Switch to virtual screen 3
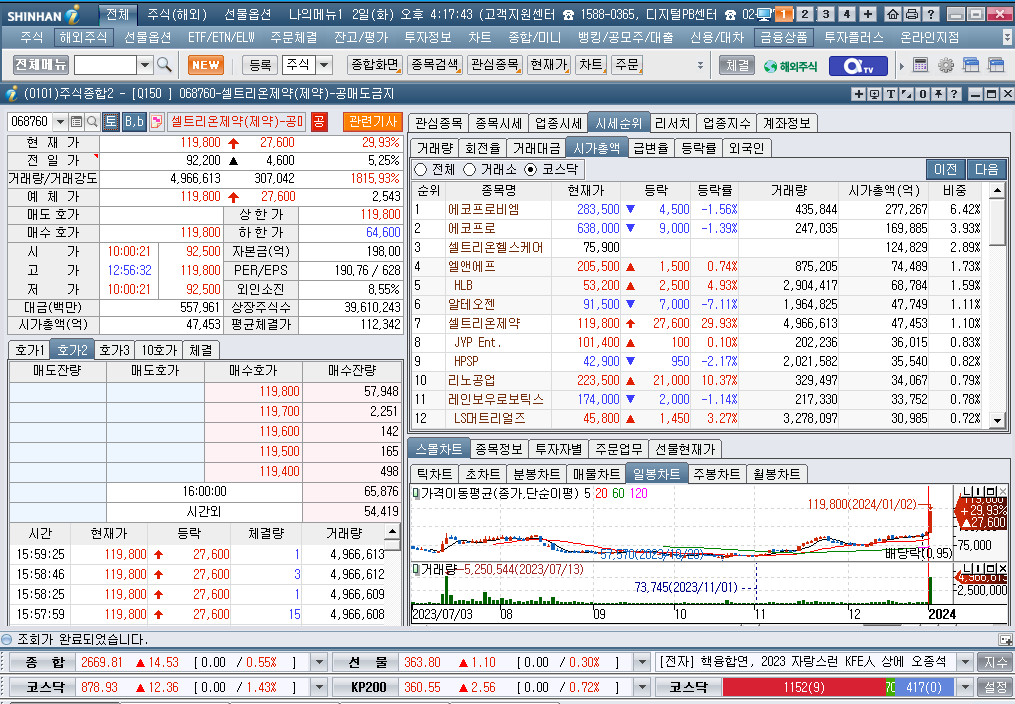 point(825,14)
